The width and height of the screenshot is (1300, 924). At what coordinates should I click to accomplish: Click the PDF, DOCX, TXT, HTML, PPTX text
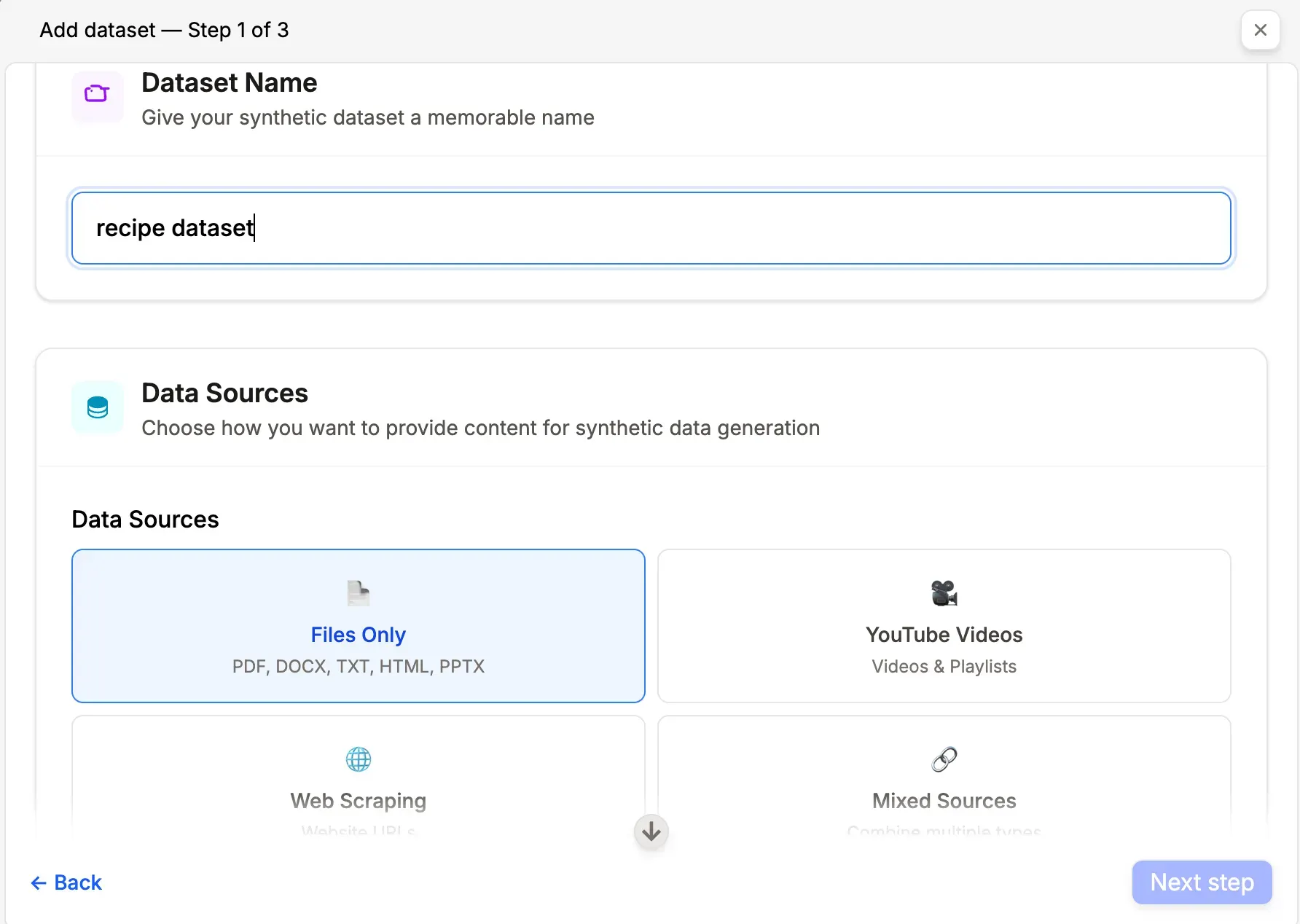pyautogui.click(x=358, y=666)
